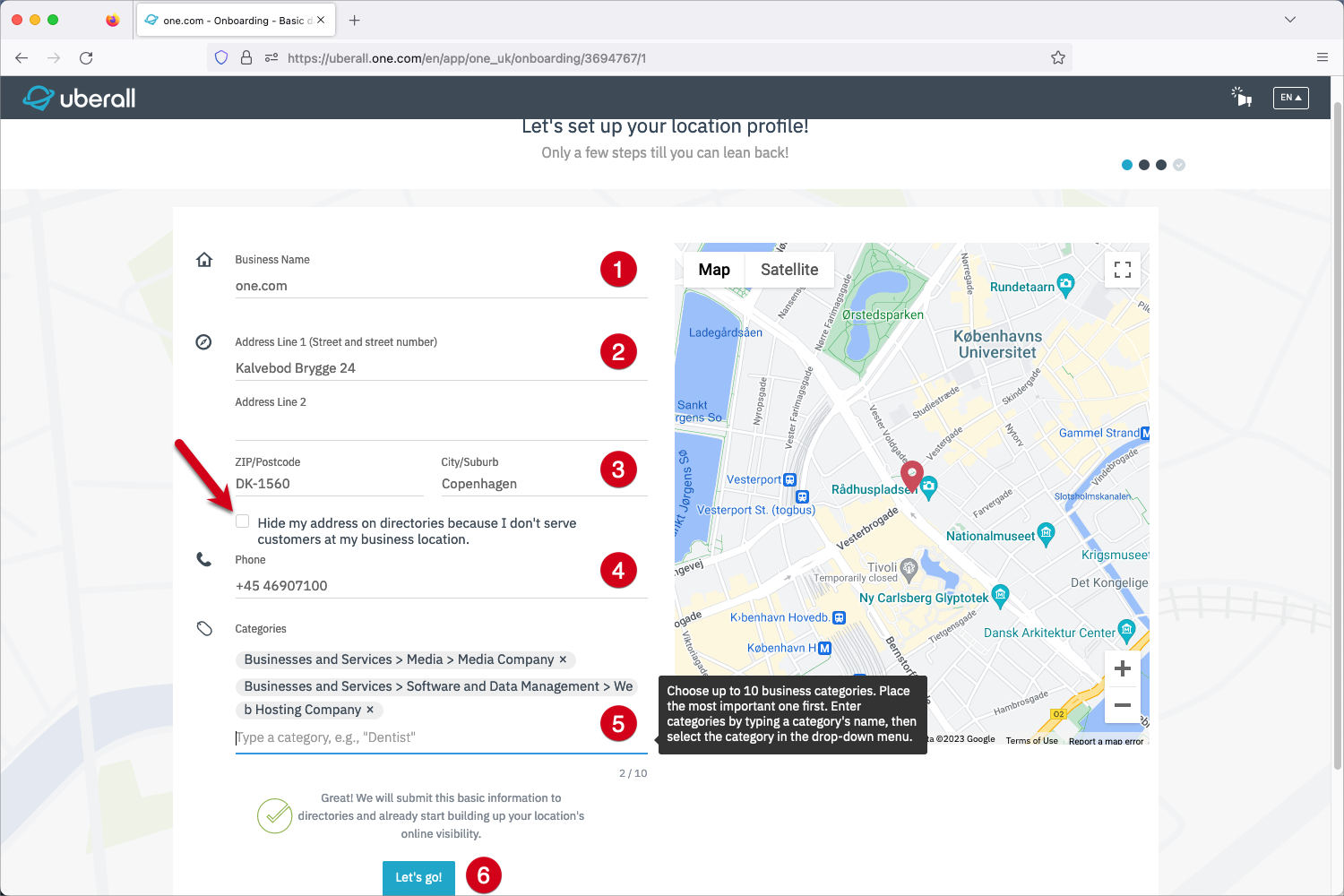The height and width of the screenshot is (896, 1344).
Task: Open the EN language dropdown
Action: (1290, 98)
